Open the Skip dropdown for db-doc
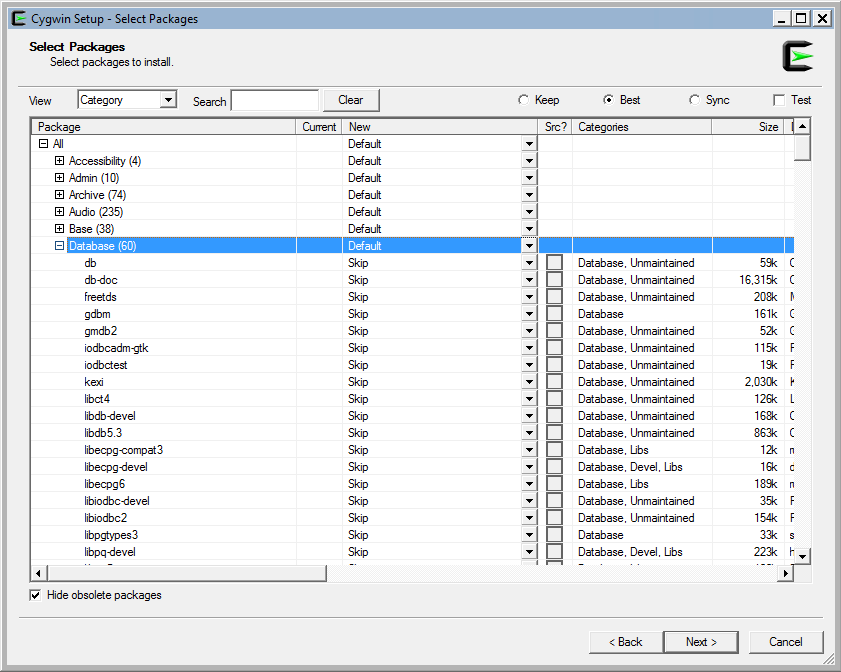The height and width of the screenshot is (672, 841). [x=529, y=280]
